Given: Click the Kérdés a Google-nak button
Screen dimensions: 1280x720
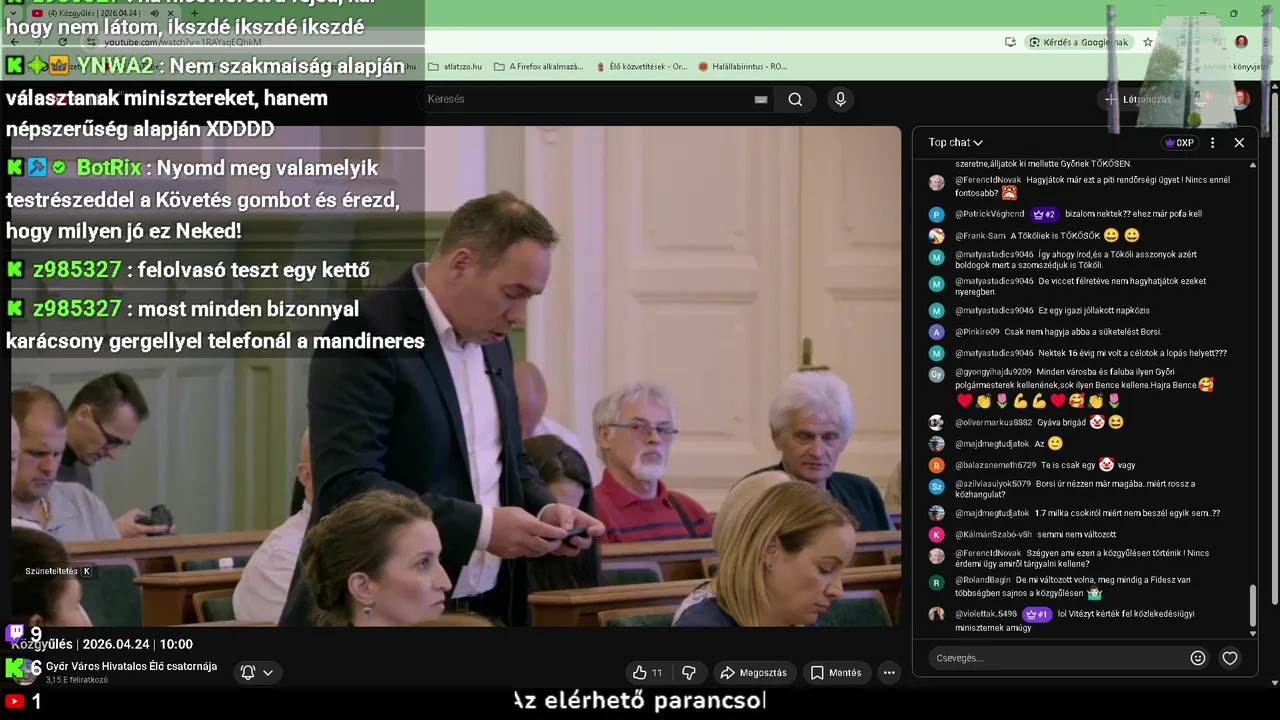Looking at the screenshot, I should coord(1079,42).
